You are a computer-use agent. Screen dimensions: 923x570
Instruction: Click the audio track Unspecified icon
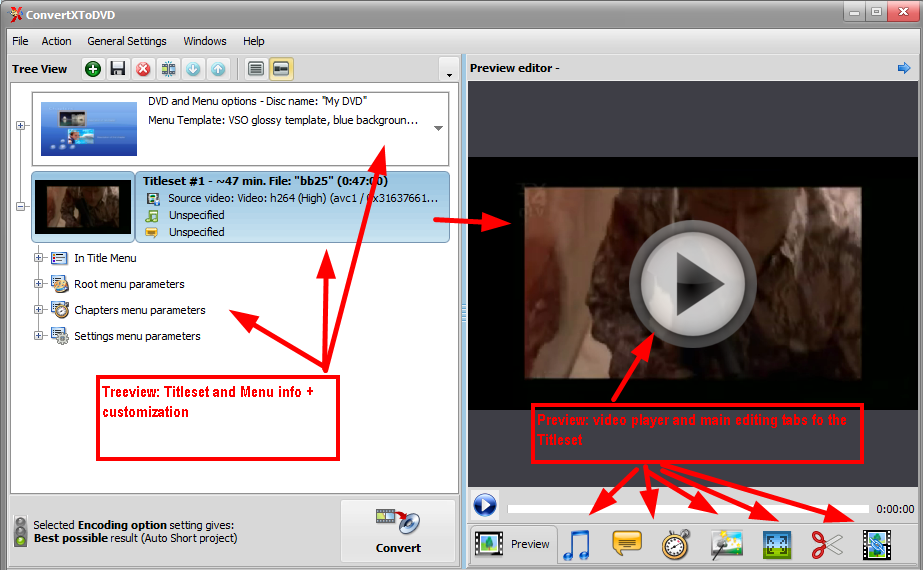(x=152, y=216)
